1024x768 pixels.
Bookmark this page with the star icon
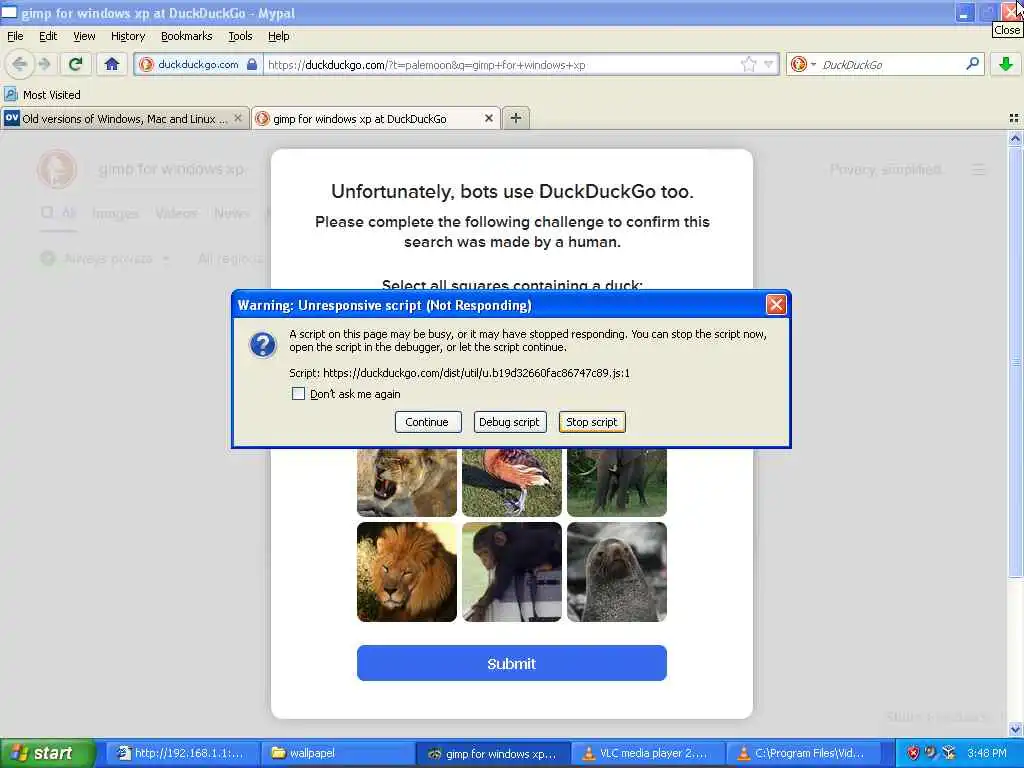(x=748, y=64)
